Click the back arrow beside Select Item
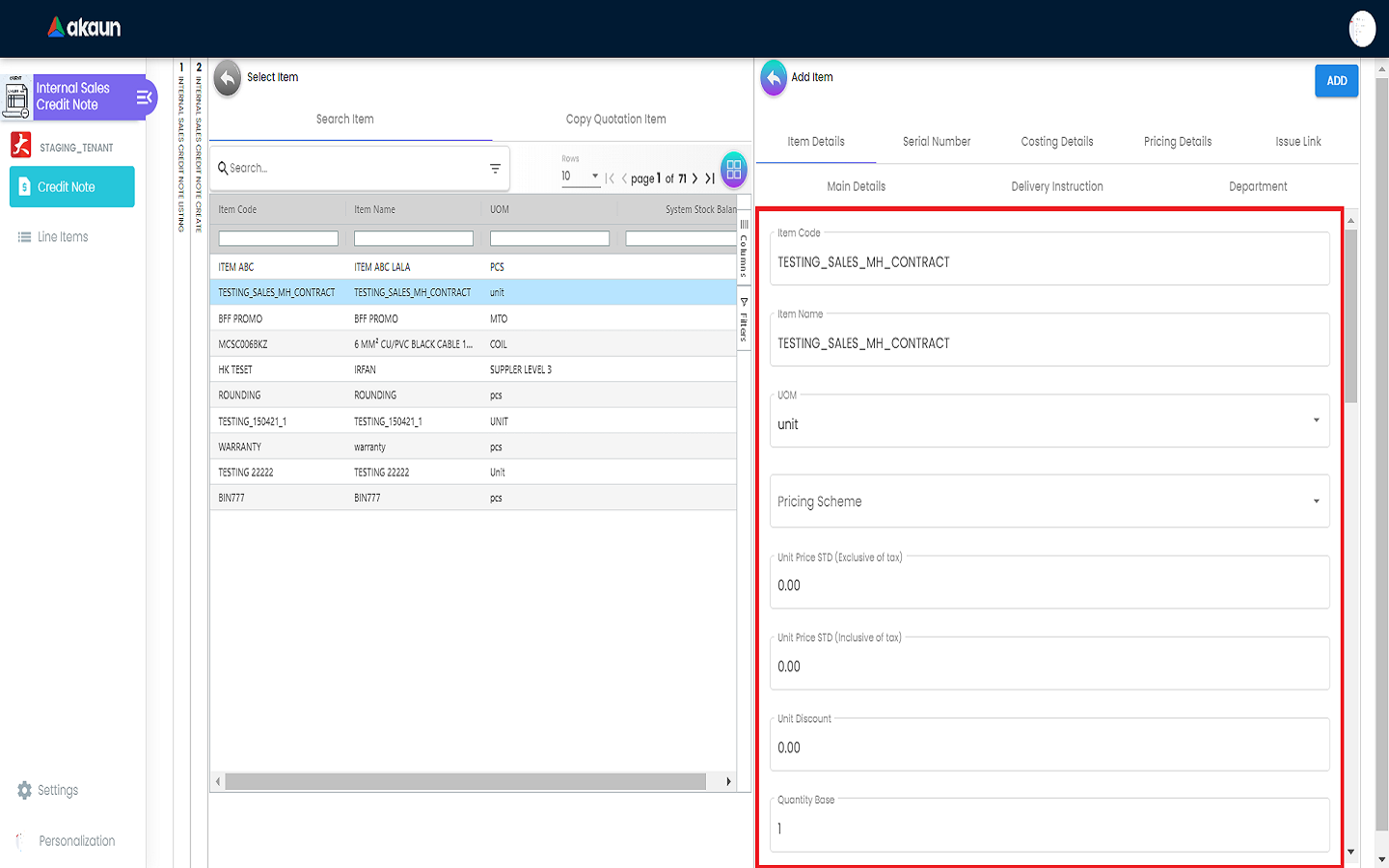Viewport: 1389px width, 868px height. 228,78
